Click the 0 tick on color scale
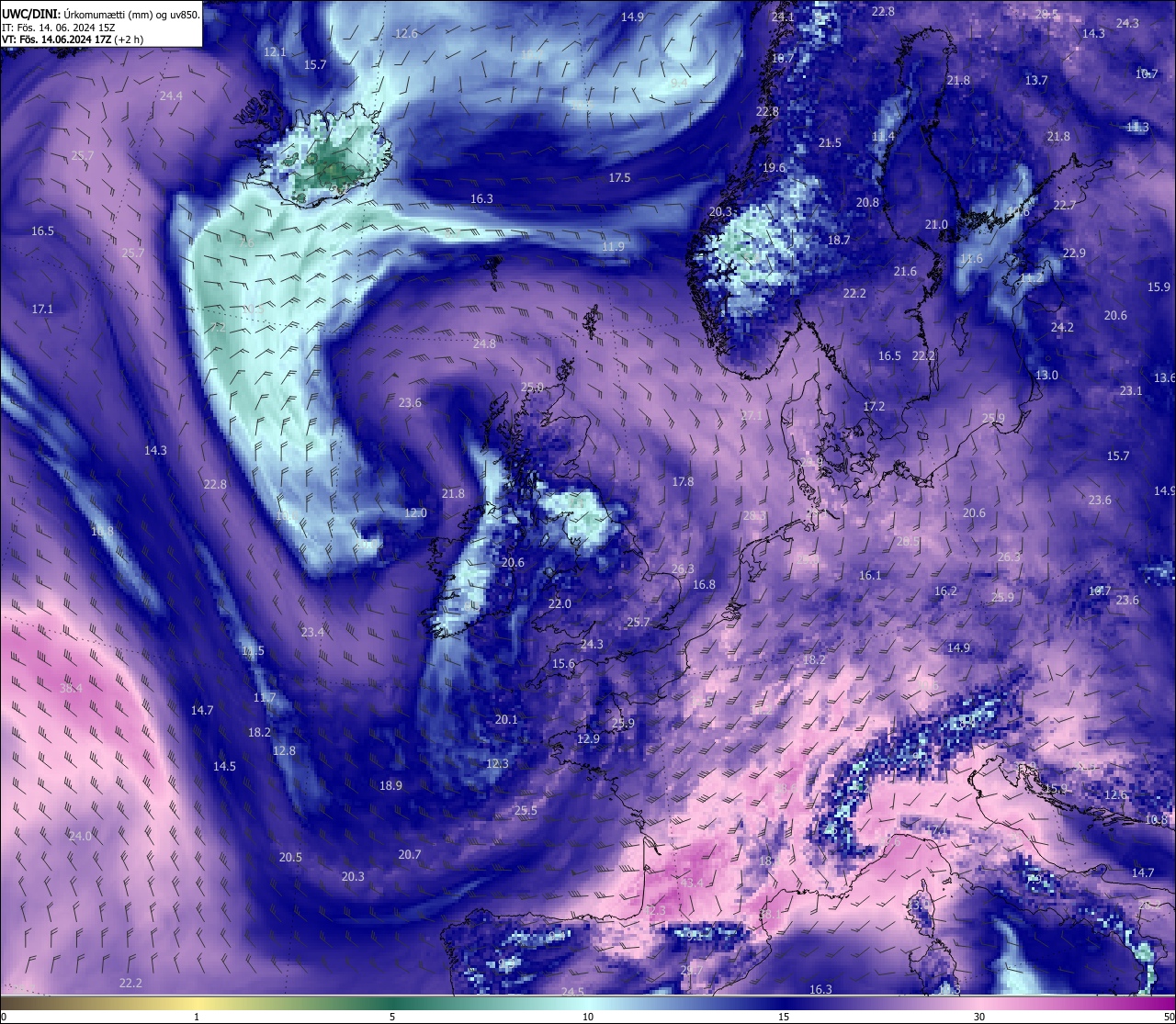The height and width of the screenshot is (1024, 1176). click(x=4, y=1017)
